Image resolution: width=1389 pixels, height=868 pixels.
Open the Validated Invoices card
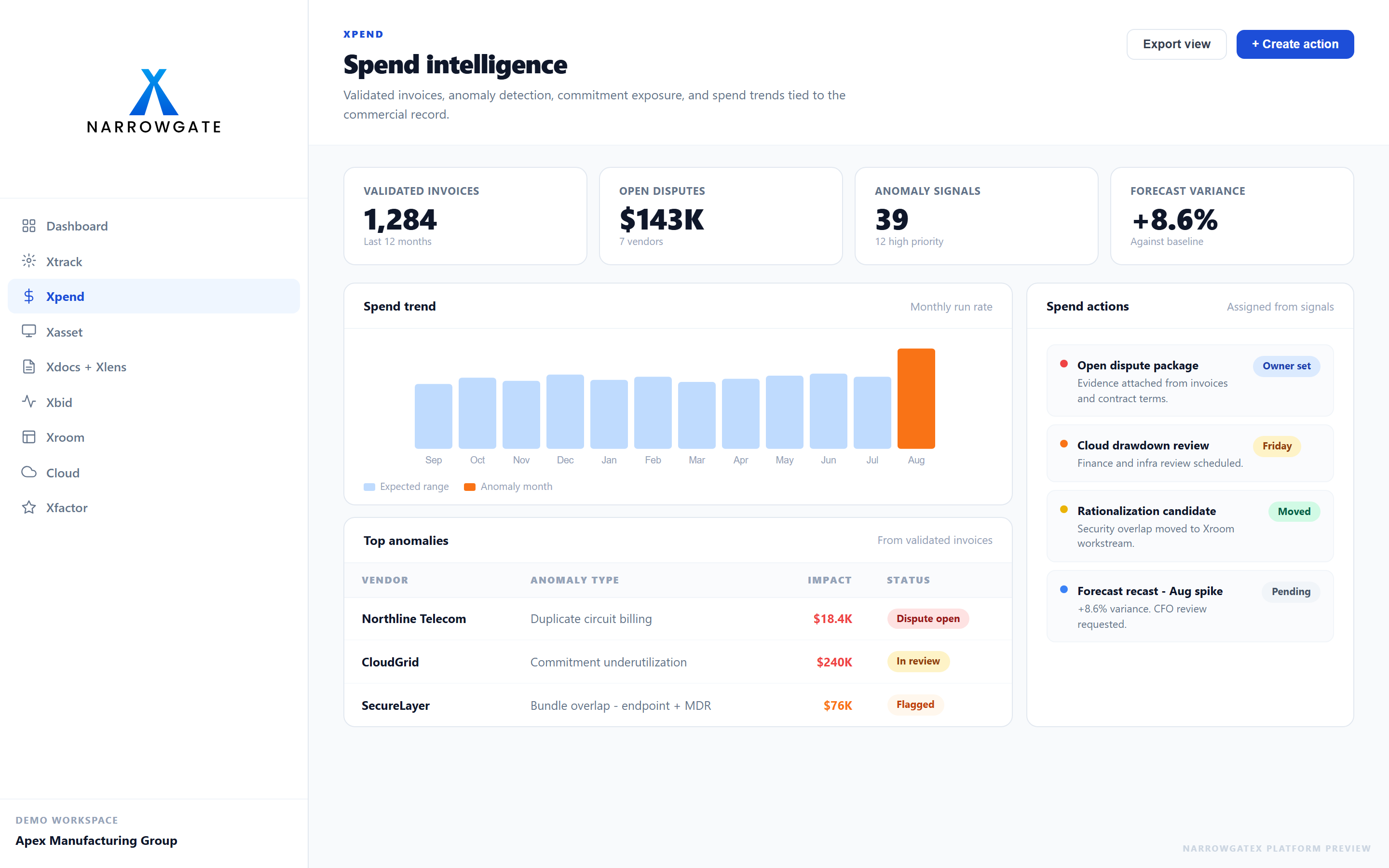(465, 216)
